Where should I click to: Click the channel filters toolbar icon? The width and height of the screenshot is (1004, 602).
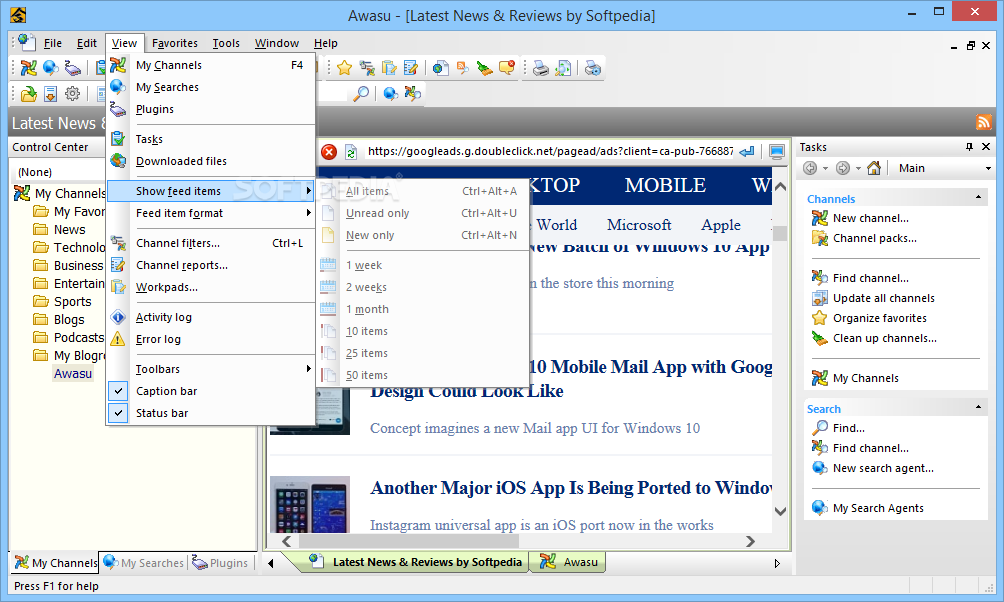tap(367, 68)
